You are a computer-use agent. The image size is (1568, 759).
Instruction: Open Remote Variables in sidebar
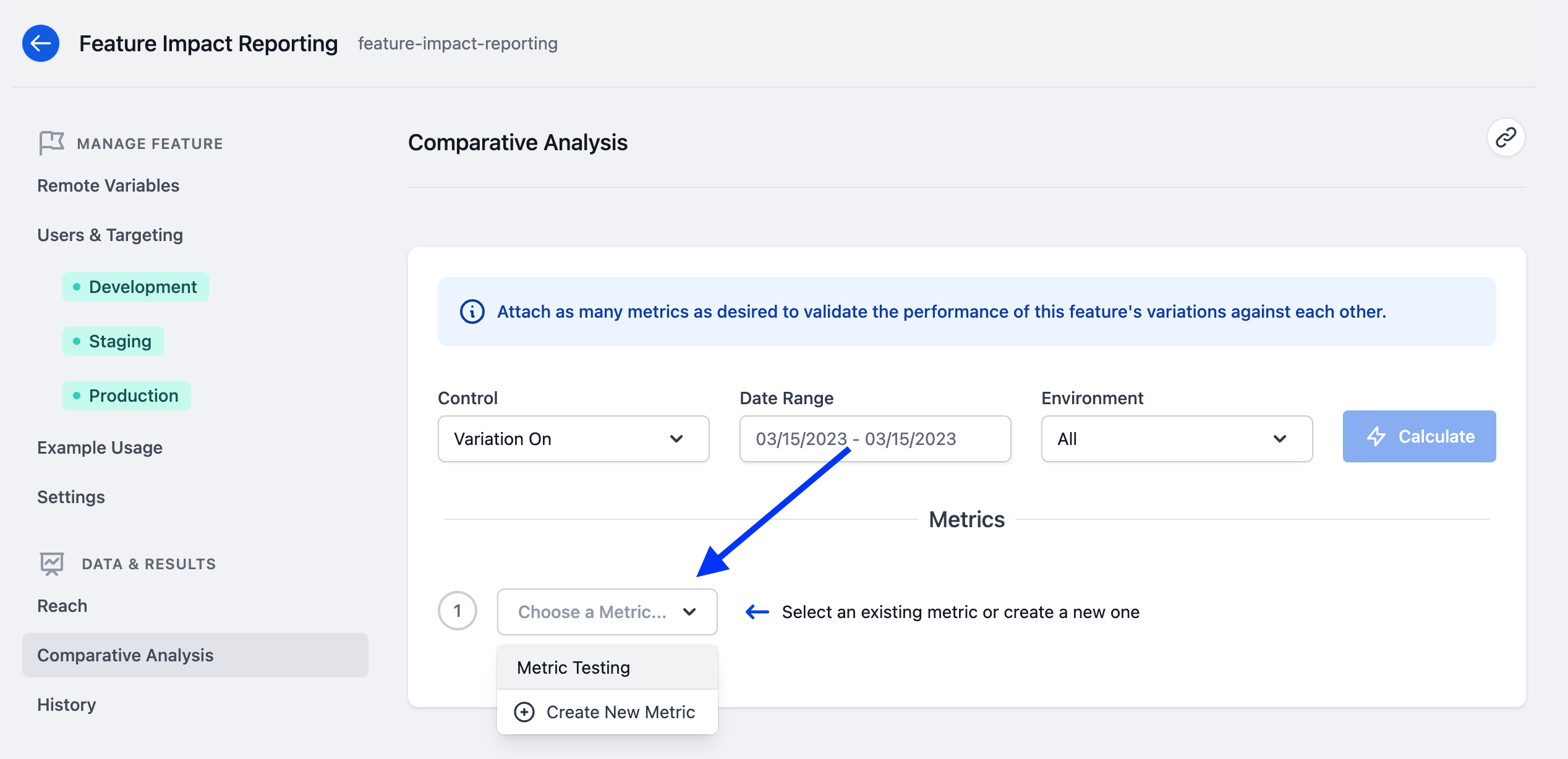108,185
